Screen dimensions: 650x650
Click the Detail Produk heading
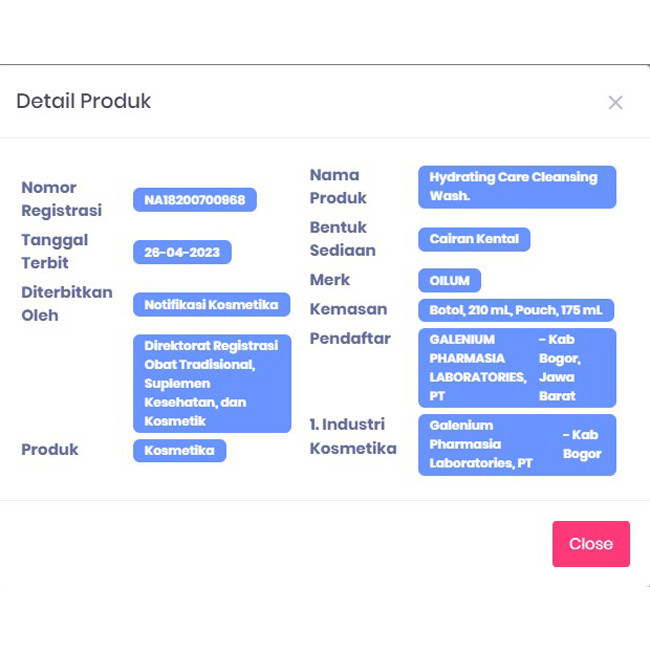tap(84, 101)
